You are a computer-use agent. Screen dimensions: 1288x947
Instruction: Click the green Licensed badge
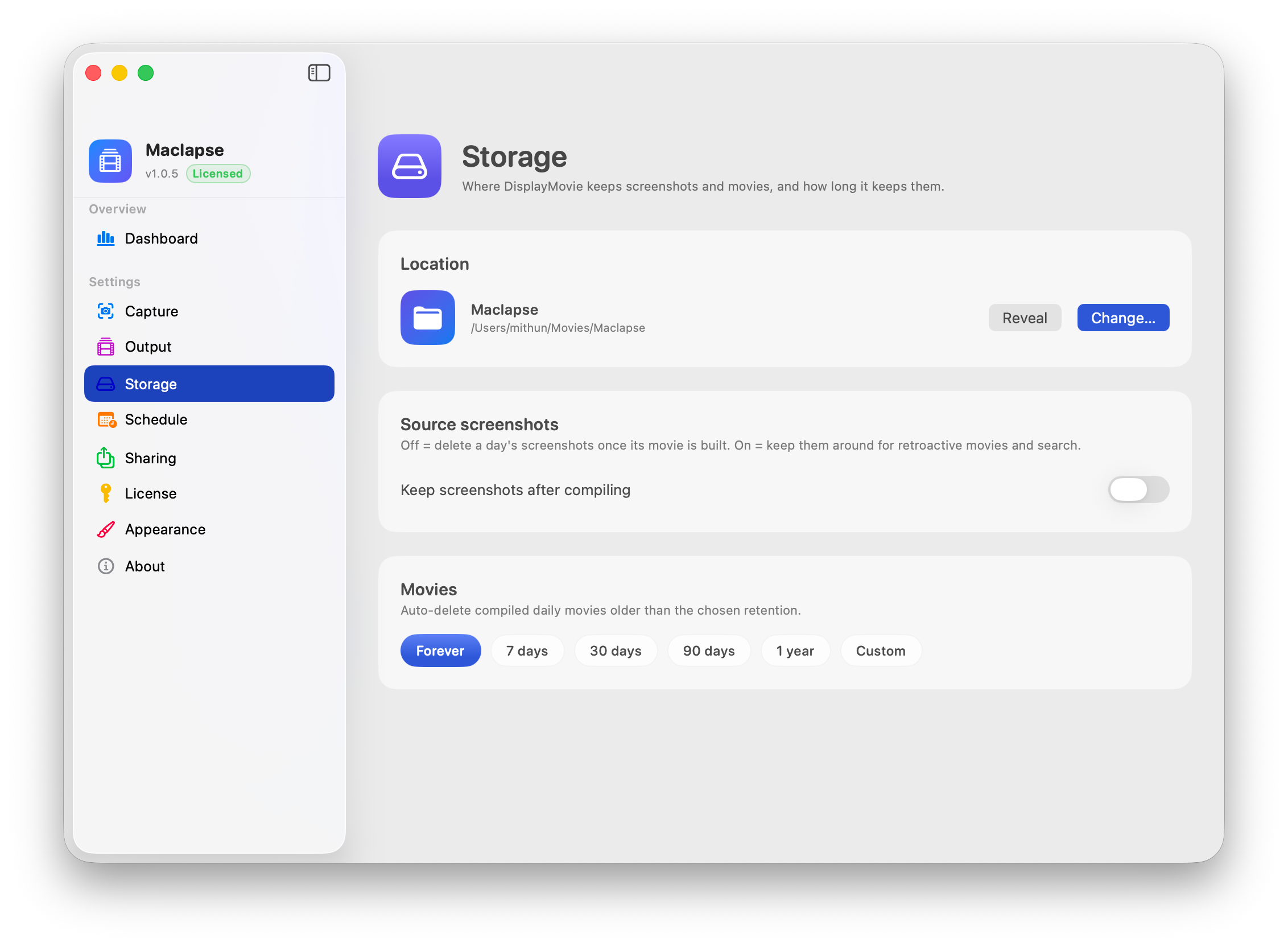coord(218,174)
